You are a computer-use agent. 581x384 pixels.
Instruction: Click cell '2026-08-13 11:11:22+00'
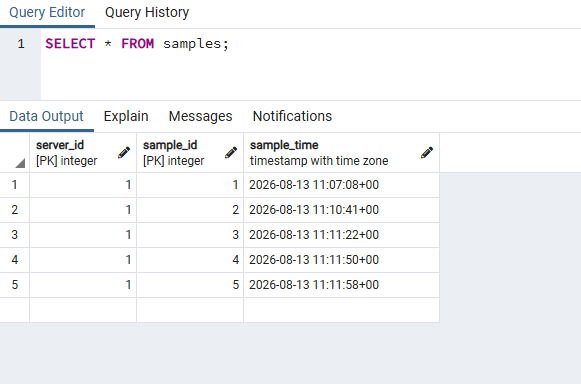tap(342, 235)
